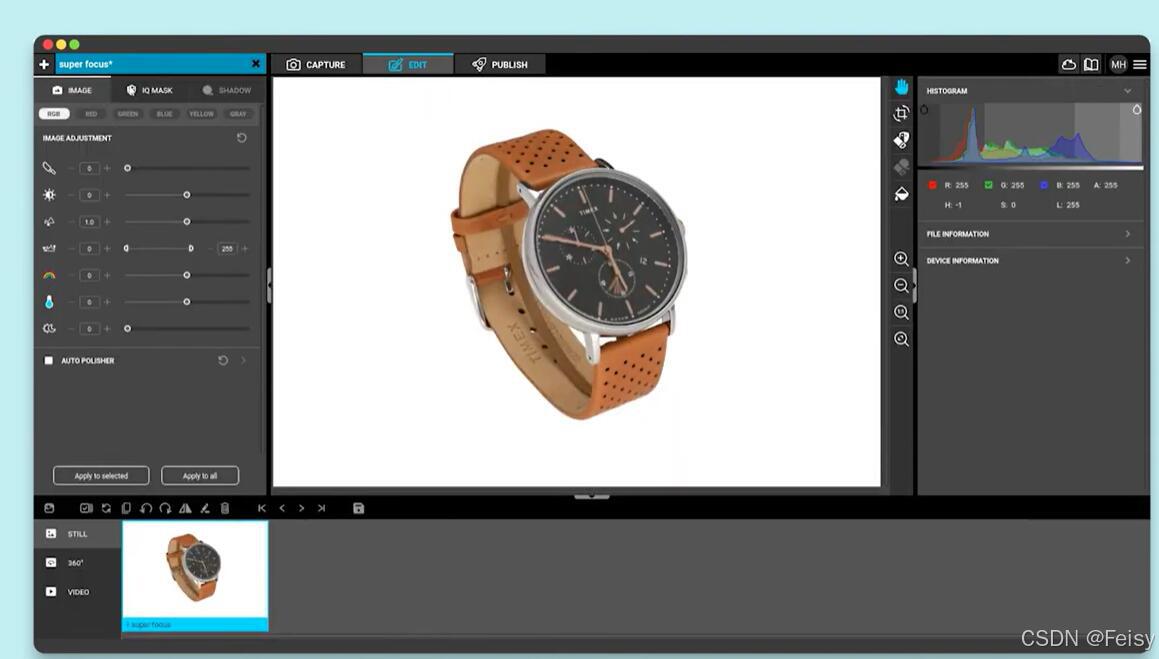
Task: Select the paint bucket fill tool
Action: pyautogui.click(x=901, y=194)
